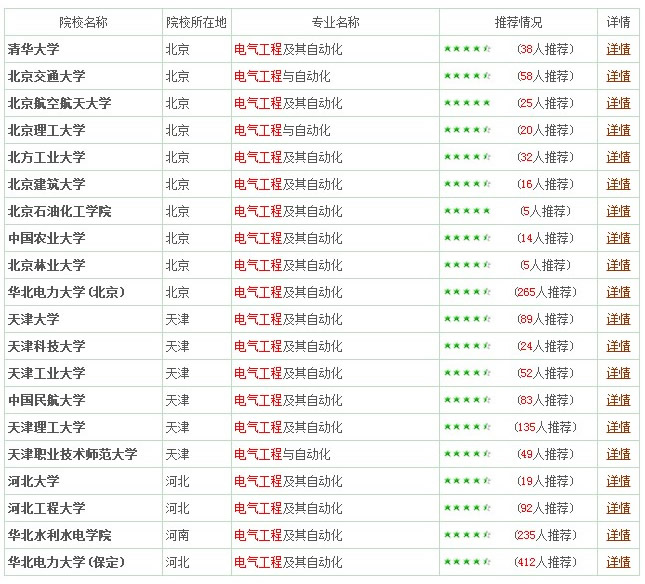Click the star rating for 天津大学
Viewport: 645px width, 584px height.
pos(467,319)
